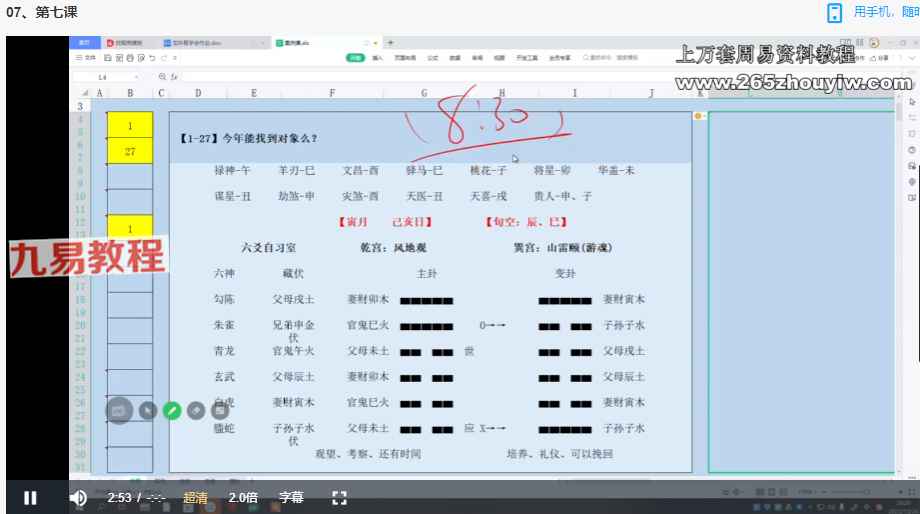Add a new document tab with plus
This screenshot has width=920, height=514.
(x=391, y=42)
